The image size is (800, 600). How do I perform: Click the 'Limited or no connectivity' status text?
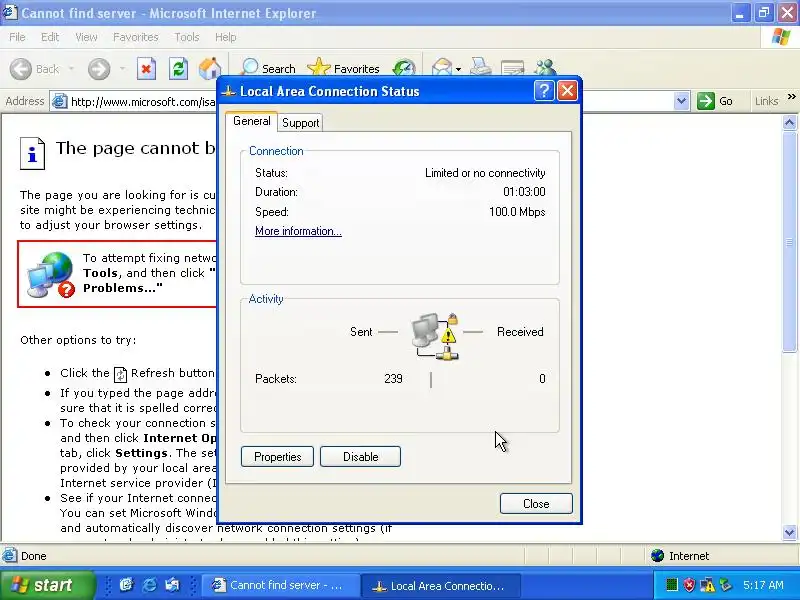pyautogui.click(x=485, y=173)
